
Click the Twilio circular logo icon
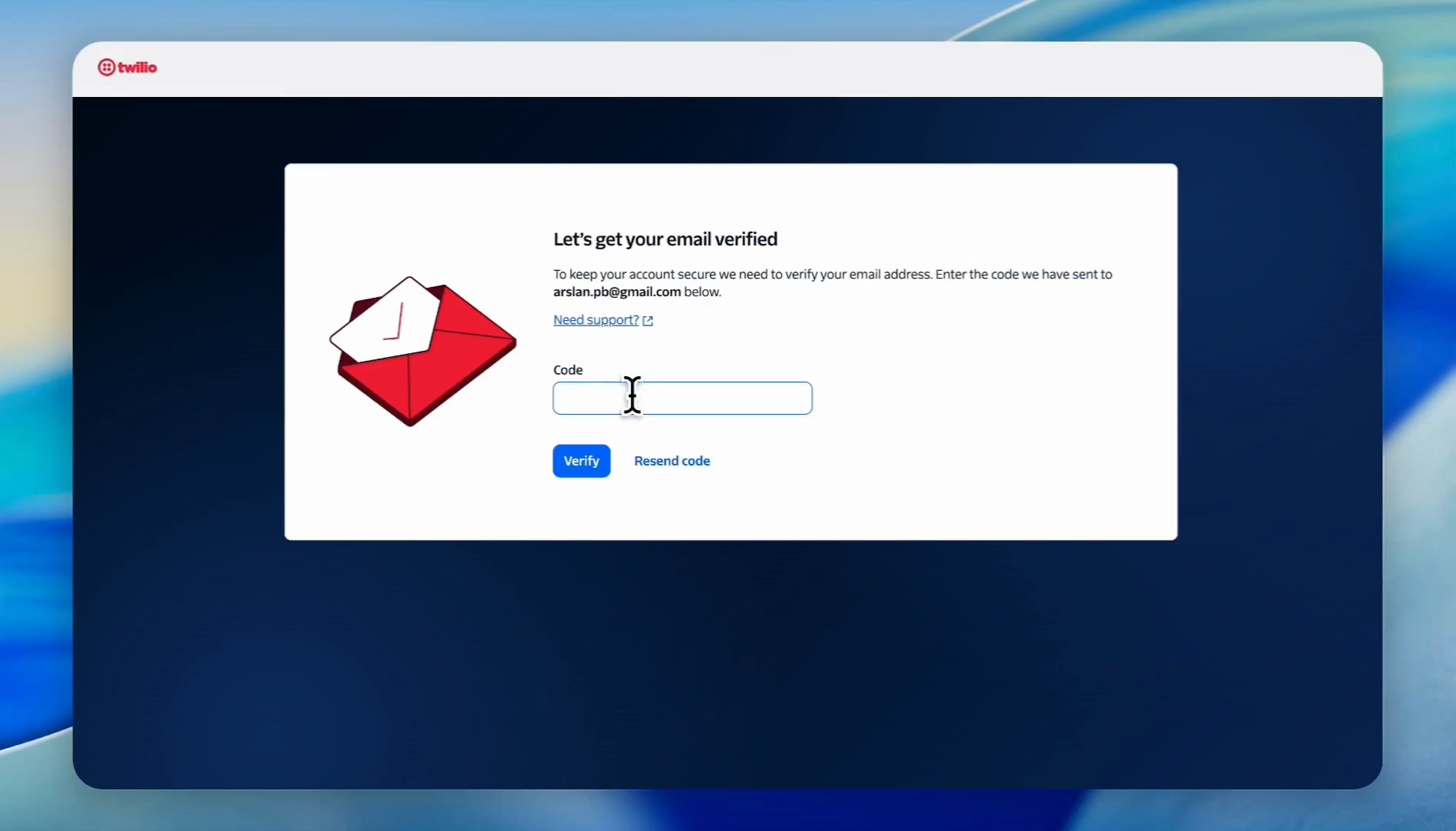click(x=106, y=68)
